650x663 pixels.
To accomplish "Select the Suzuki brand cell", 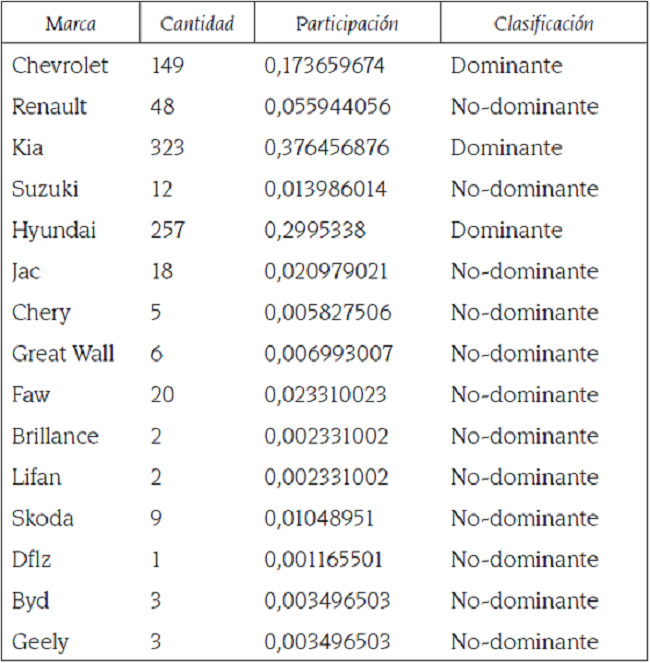I will tap(45, 189).
